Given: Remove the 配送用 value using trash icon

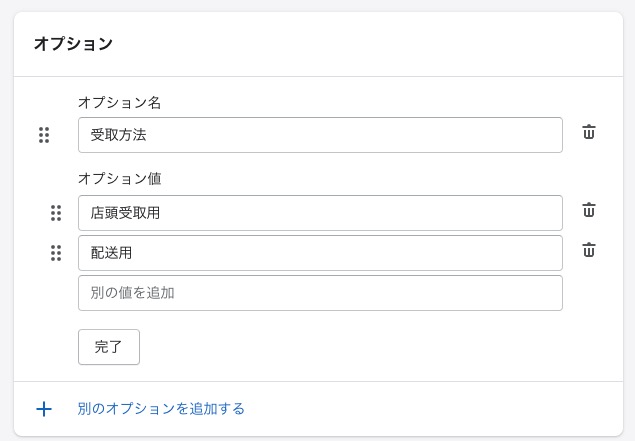Looking at the screenshot, I should (x=589, y=250).
